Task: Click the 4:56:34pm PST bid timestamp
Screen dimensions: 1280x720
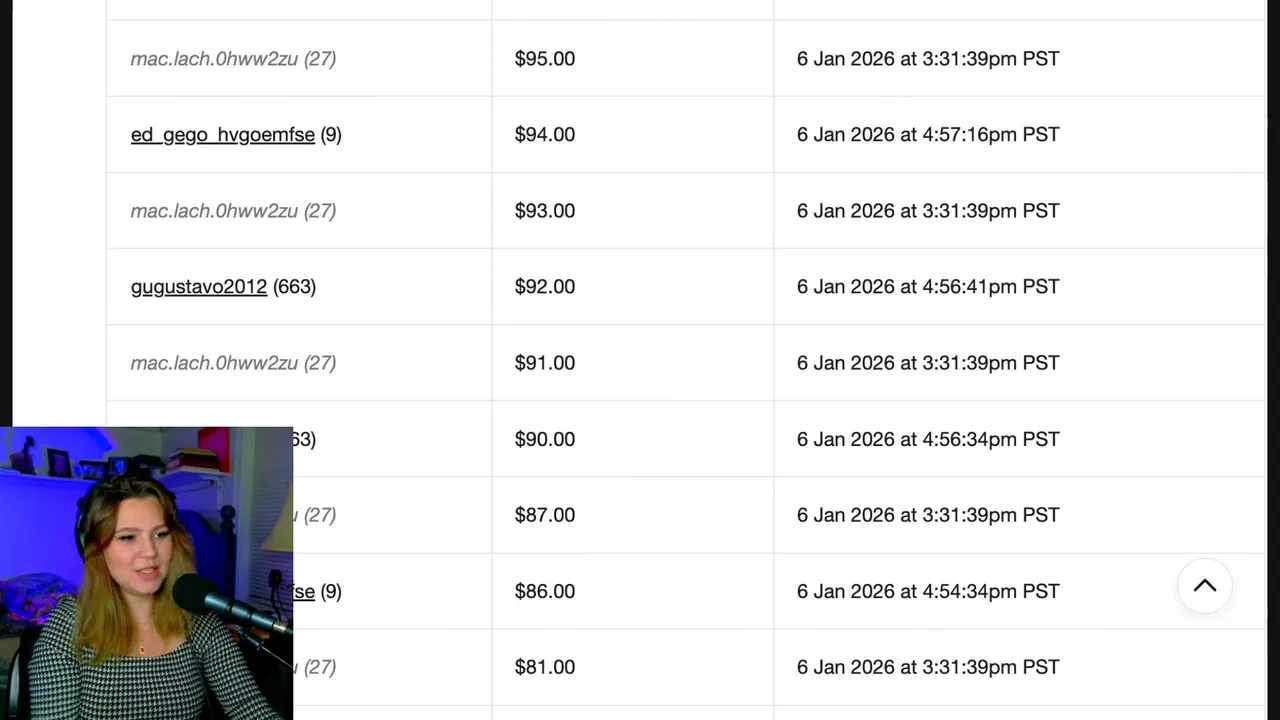Action: pos(927,439)
